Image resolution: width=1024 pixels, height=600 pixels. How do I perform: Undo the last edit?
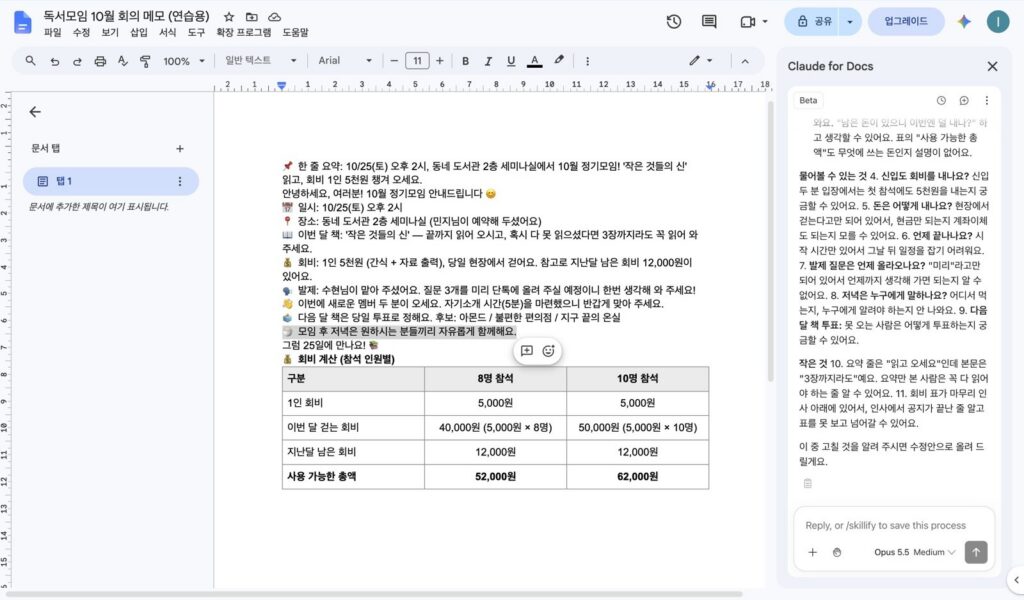tap(55, 61)
